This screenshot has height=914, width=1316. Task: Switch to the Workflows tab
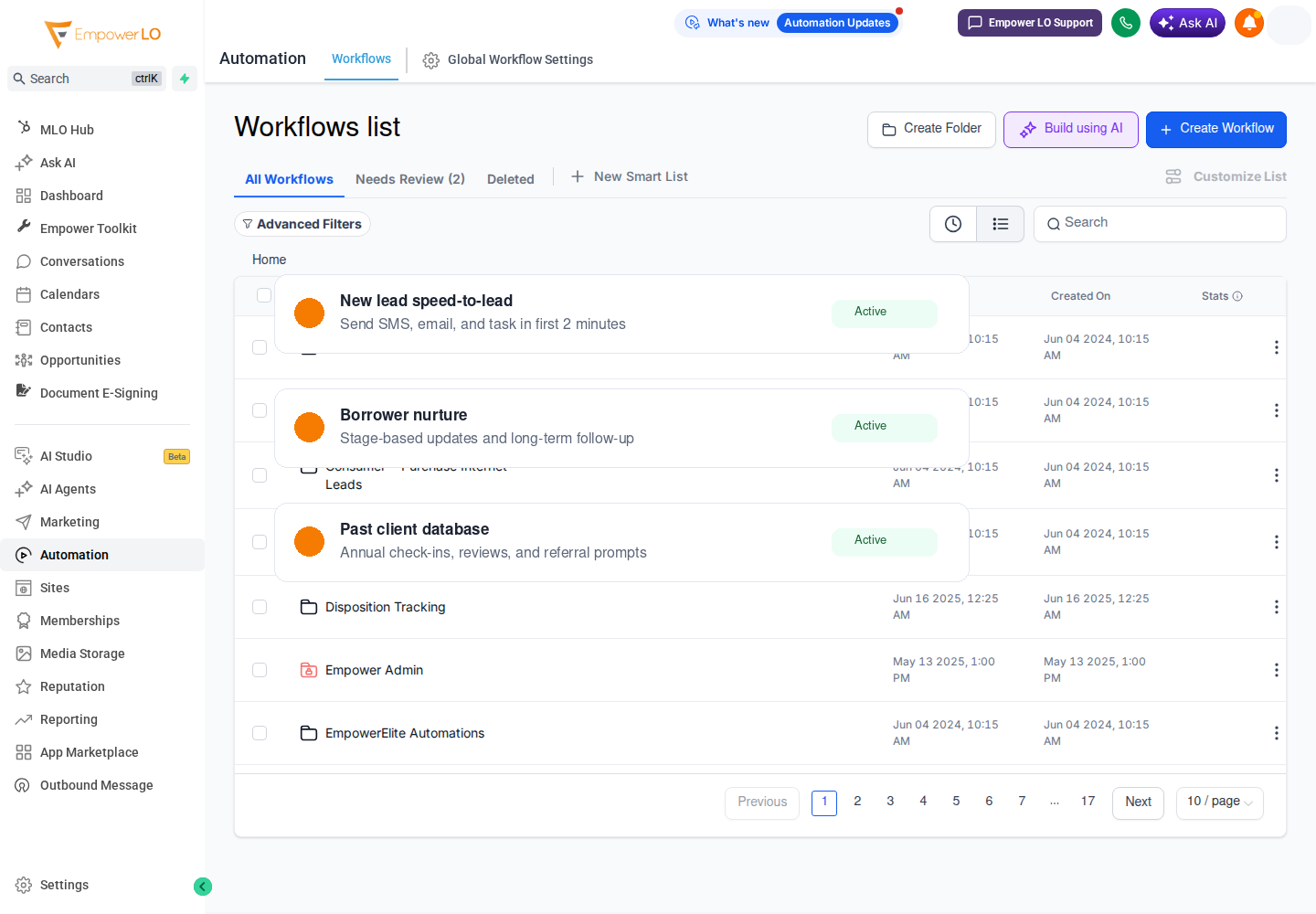(x=361, y=59)
